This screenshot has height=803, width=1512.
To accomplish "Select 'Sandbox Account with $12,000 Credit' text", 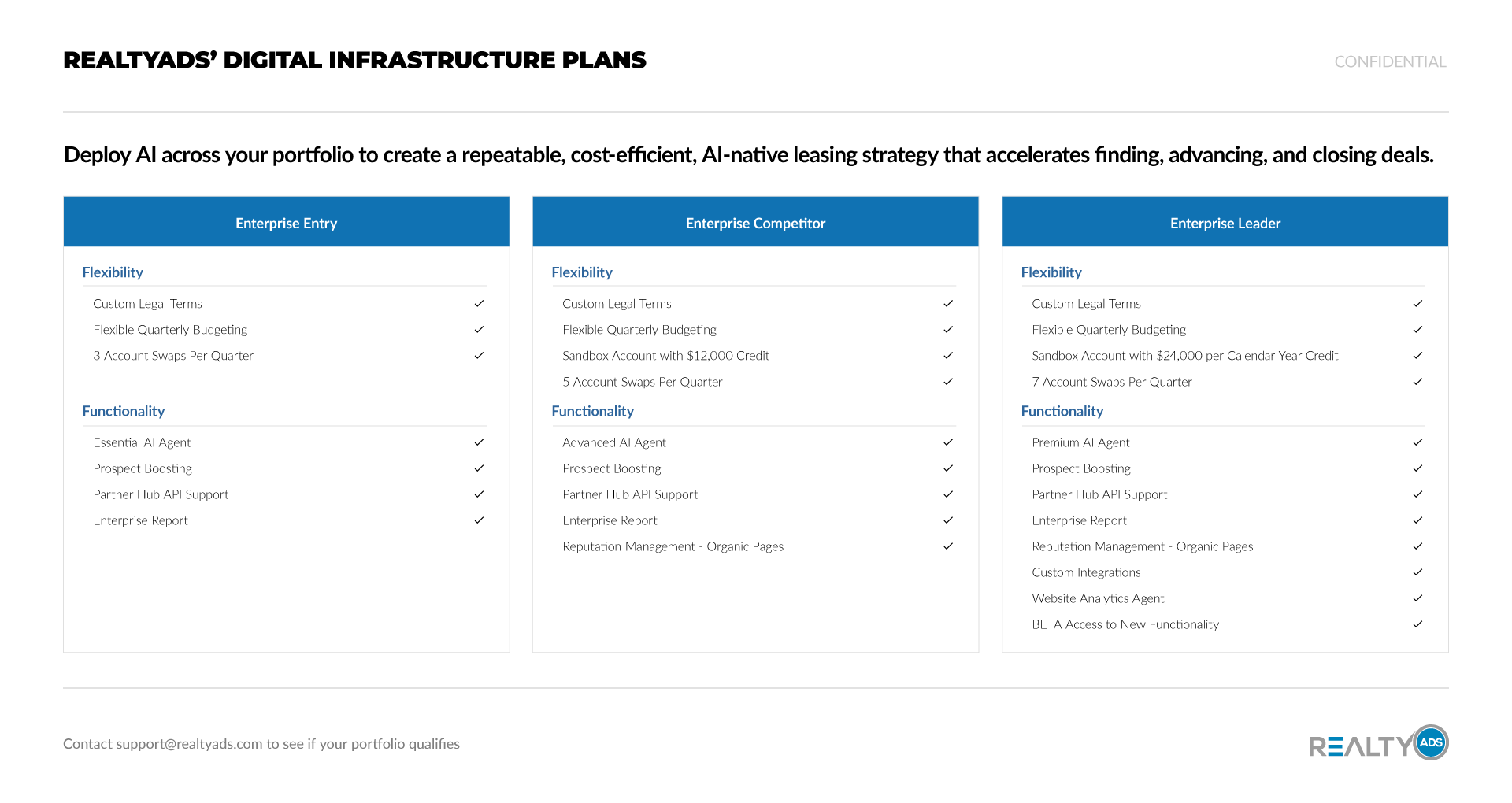I will click(666, 356).
